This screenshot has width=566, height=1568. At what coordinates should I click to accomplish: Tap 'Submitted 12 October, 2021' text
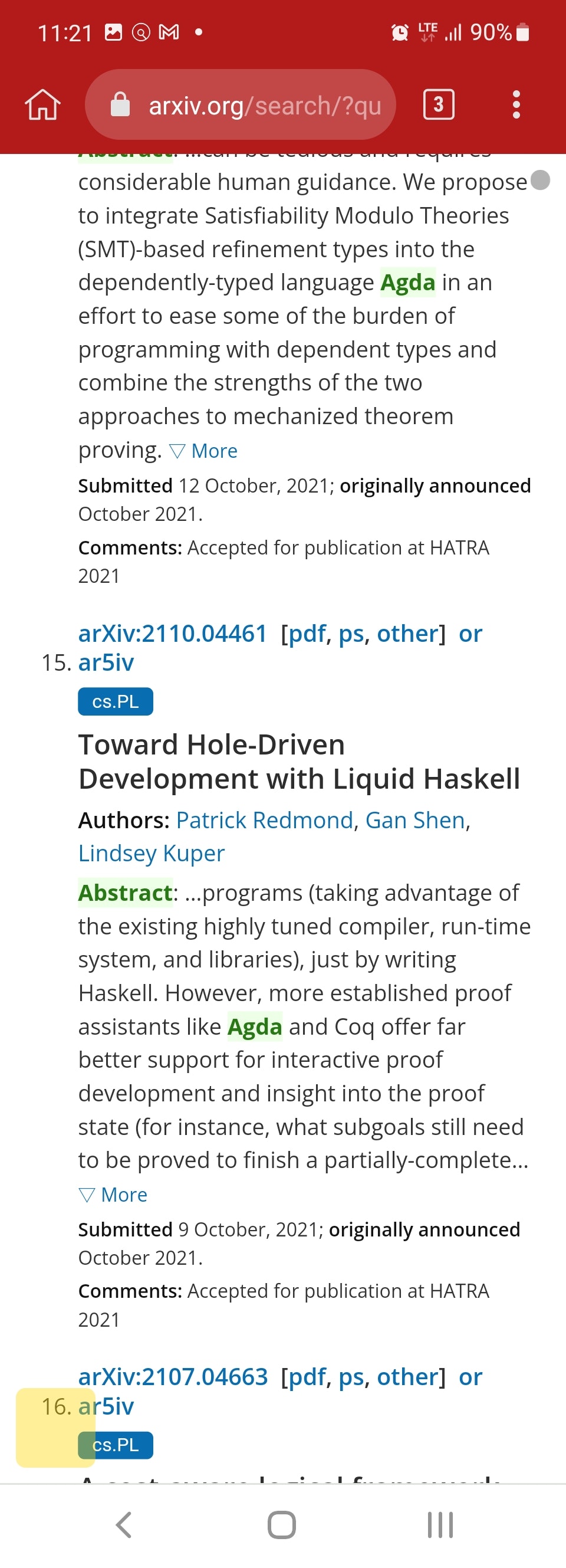[x=206, y=486]
